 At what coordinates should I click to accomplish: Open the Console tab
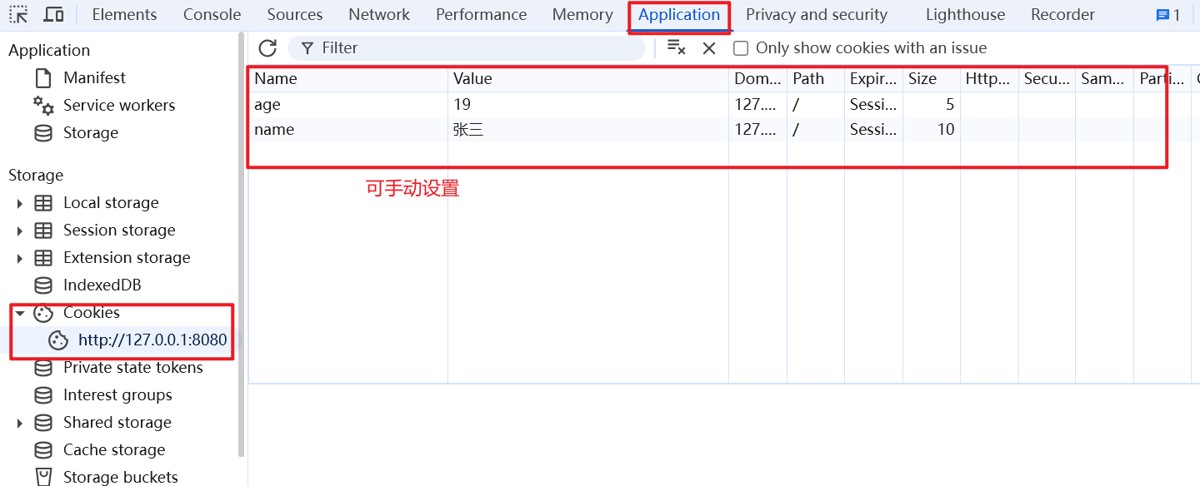click(x=212, y=15)
